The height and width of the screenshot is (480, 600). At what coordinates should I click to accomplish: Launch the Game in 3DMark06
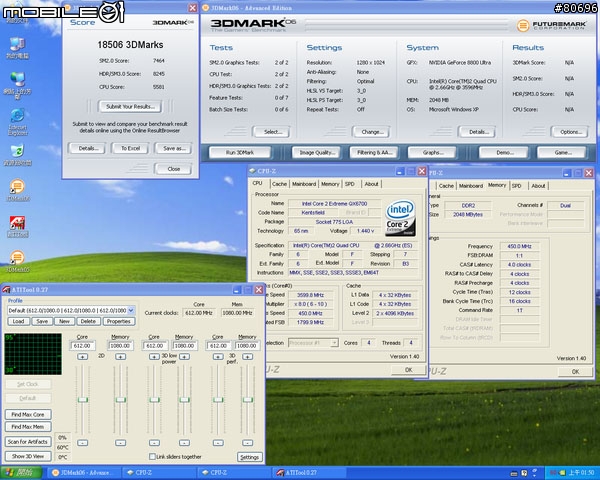(x=562, y=152)
